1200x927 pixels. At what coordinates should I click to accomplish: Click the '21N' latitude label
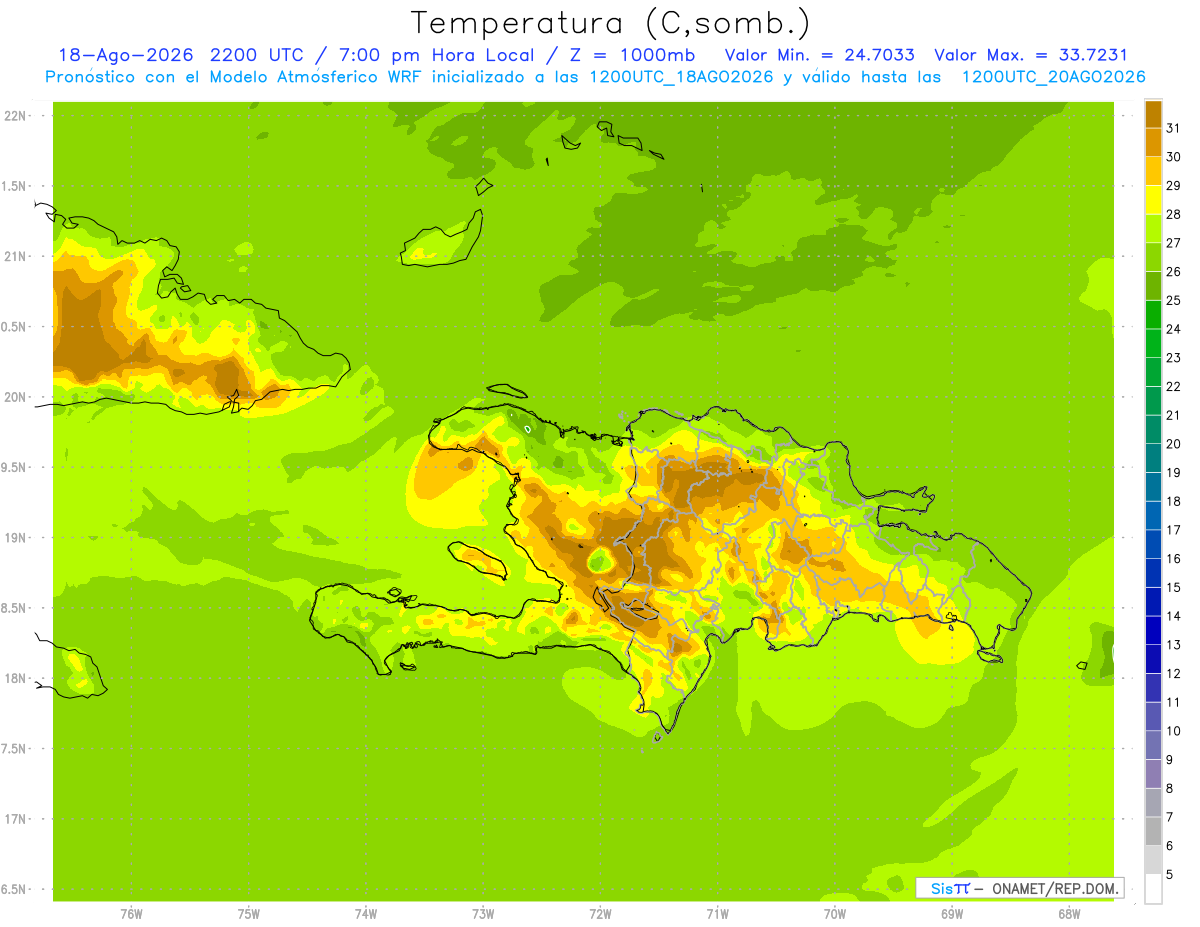tap(15, 257)
